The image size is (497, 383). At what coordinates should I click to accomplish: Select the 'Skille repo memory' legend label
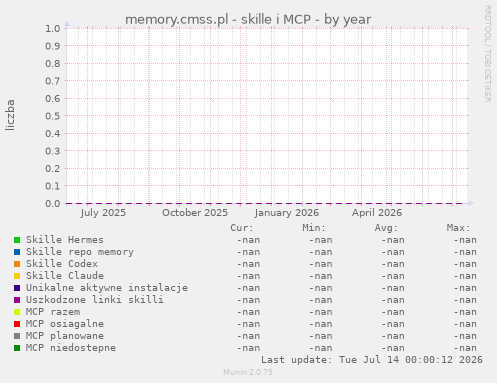[80, 252]
